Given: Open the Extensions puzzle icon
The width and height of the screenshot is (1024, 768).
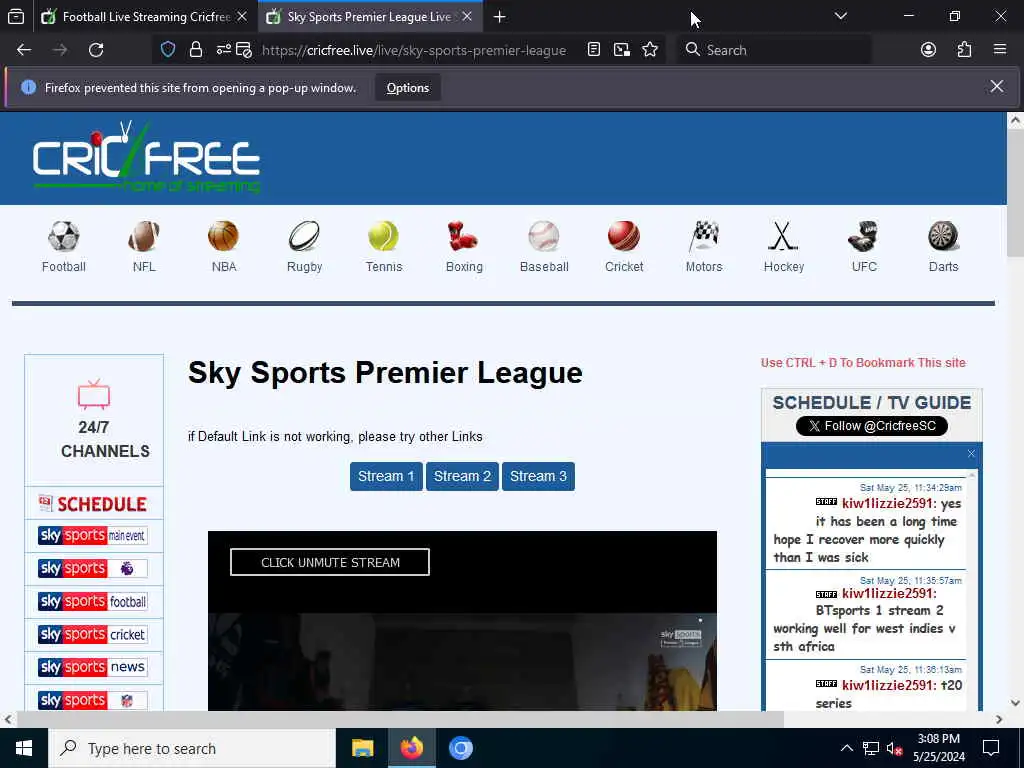Looking at the screenshot, I should pyautogui.click(x=964, y=50).
